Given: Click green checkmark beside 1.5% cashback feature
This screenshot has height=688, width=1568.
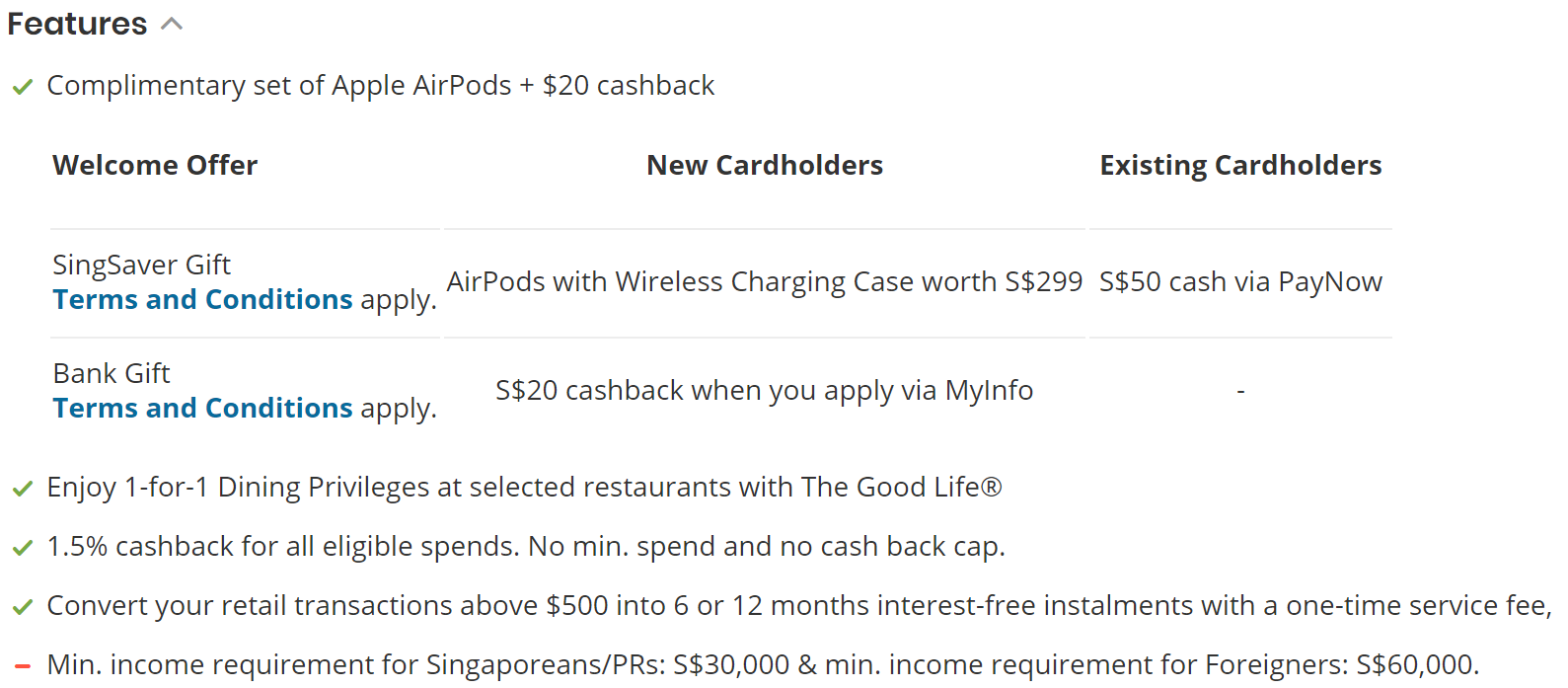Looking at the screenshot, I should pyautogui.click(x=22, y=548).
